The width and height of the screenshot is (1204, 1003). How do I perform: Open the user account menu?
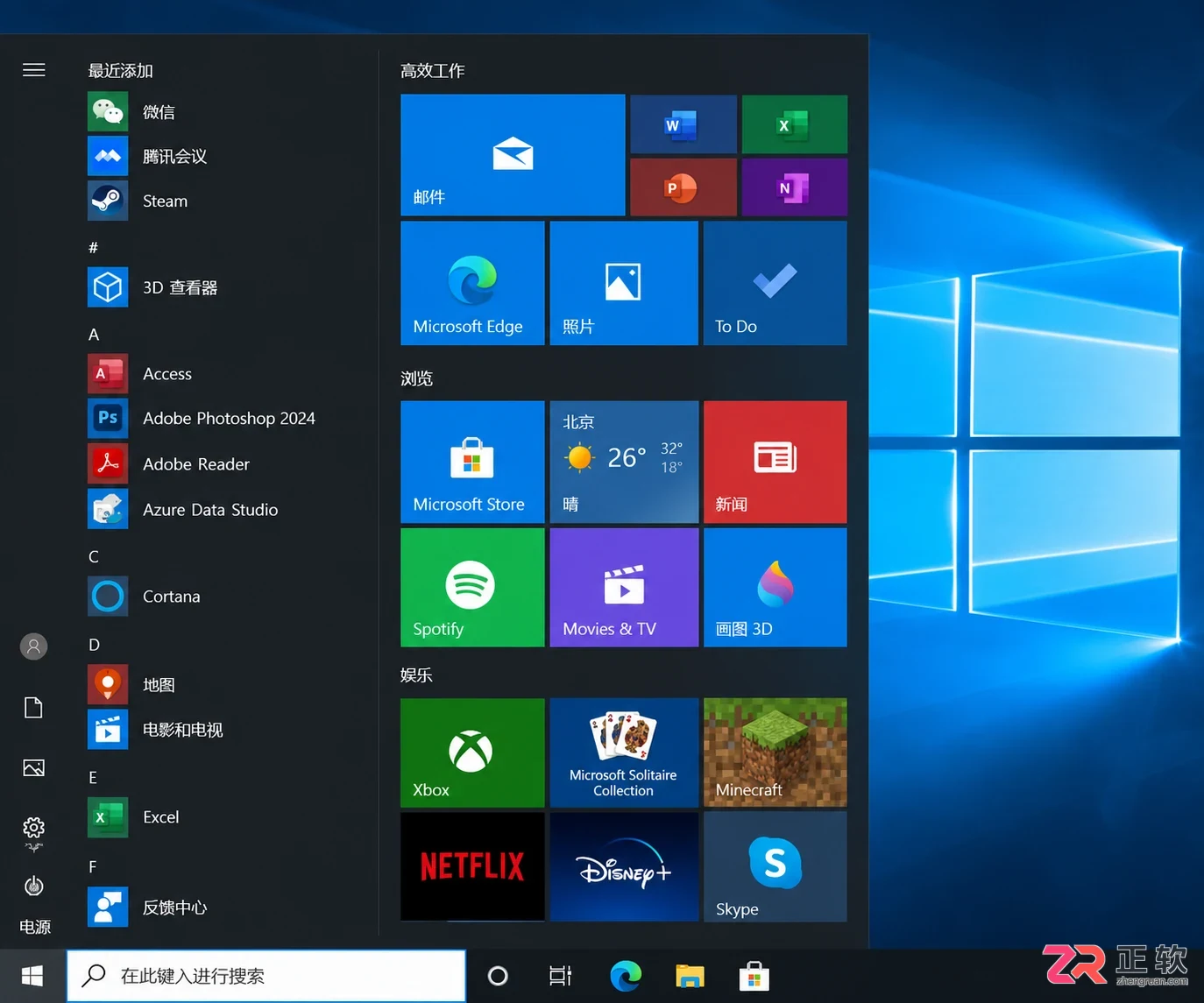(x=33, y=646)
